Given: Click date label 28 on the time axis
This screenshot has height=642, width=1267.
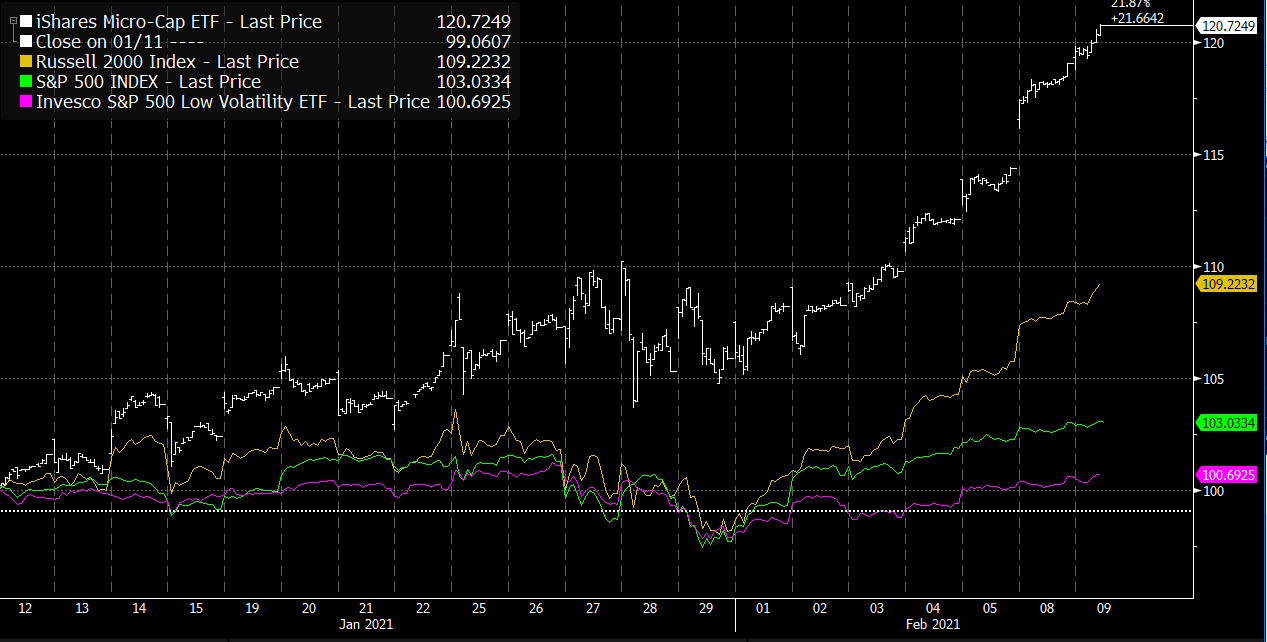Looking at the screenshot, I should [x=649, y=607].
